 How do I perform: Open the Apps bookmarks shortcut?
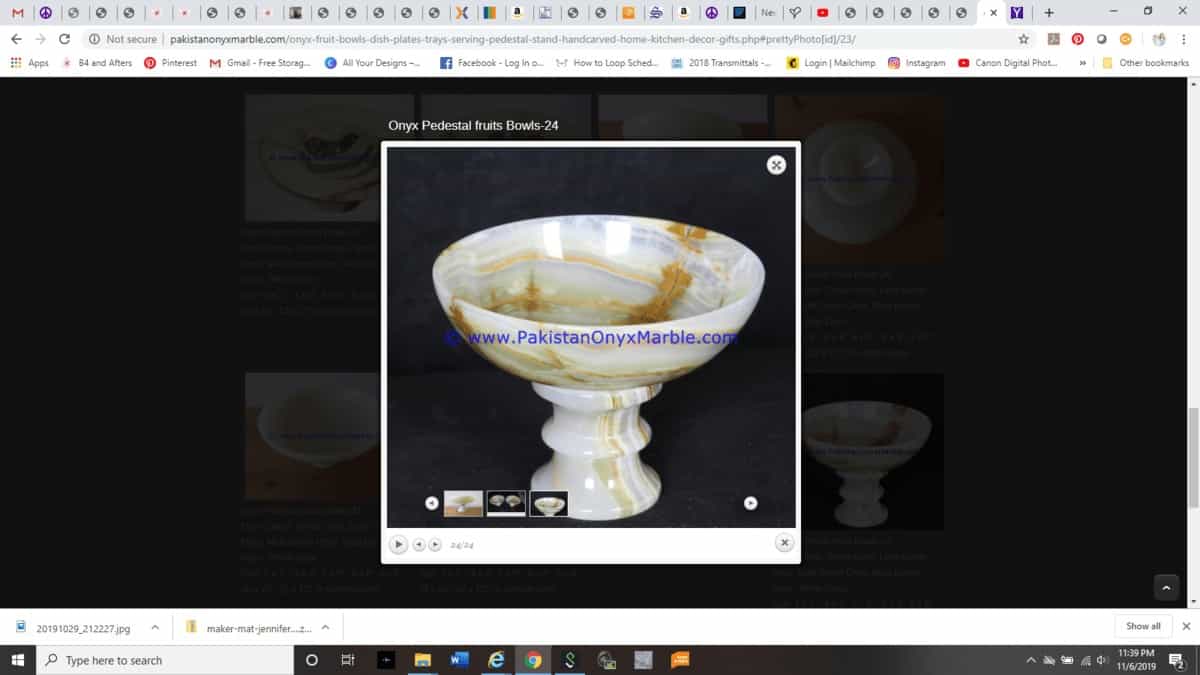(29, 63)
